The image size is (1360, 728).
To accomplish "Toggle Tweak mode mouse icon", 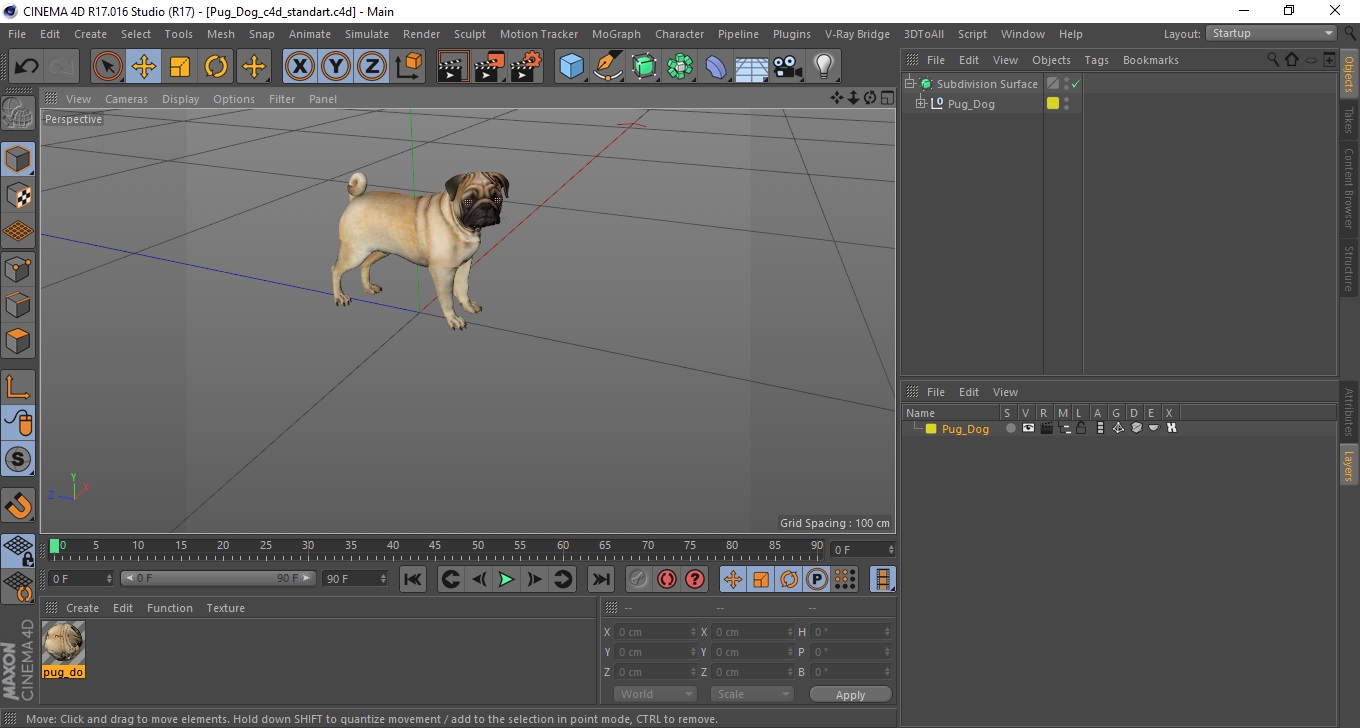I will coord(18,423).
